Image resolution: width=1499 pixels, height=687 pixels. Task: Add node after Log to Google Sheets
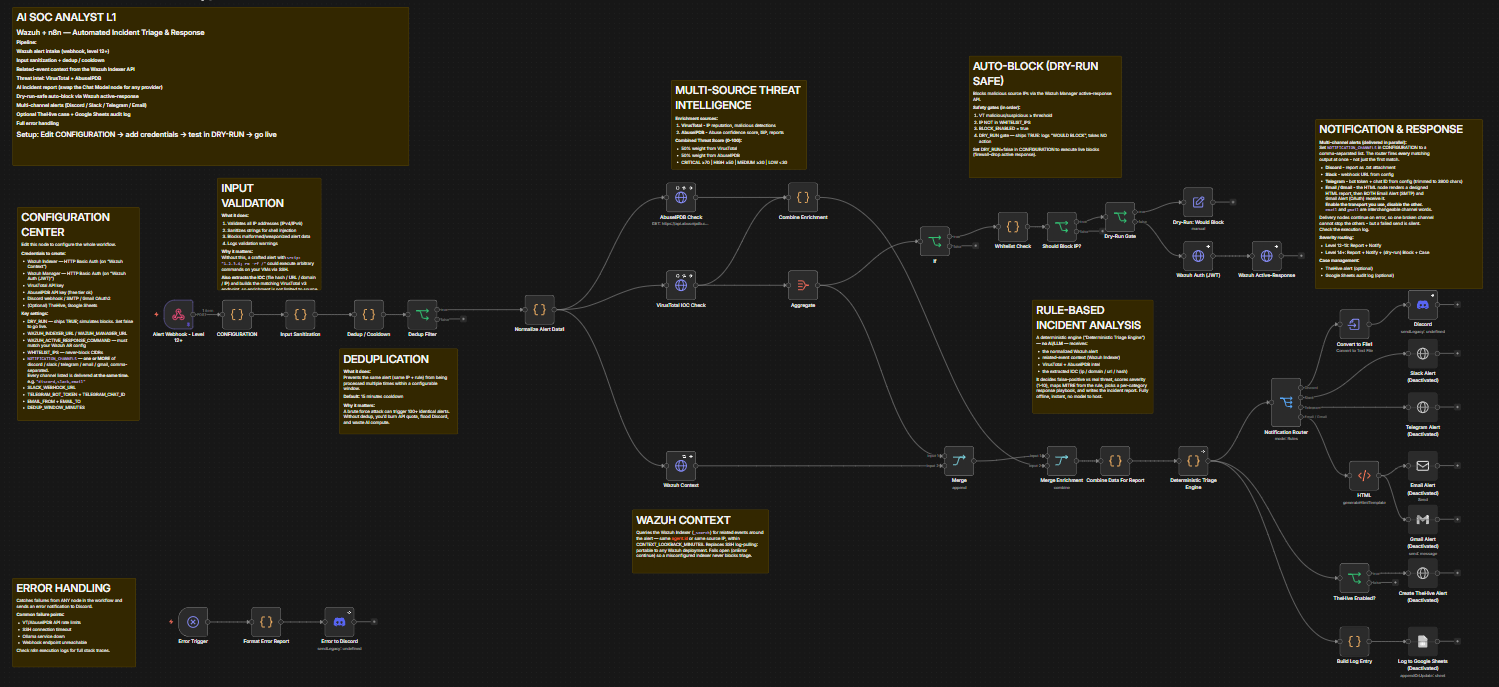(1459, 640)
